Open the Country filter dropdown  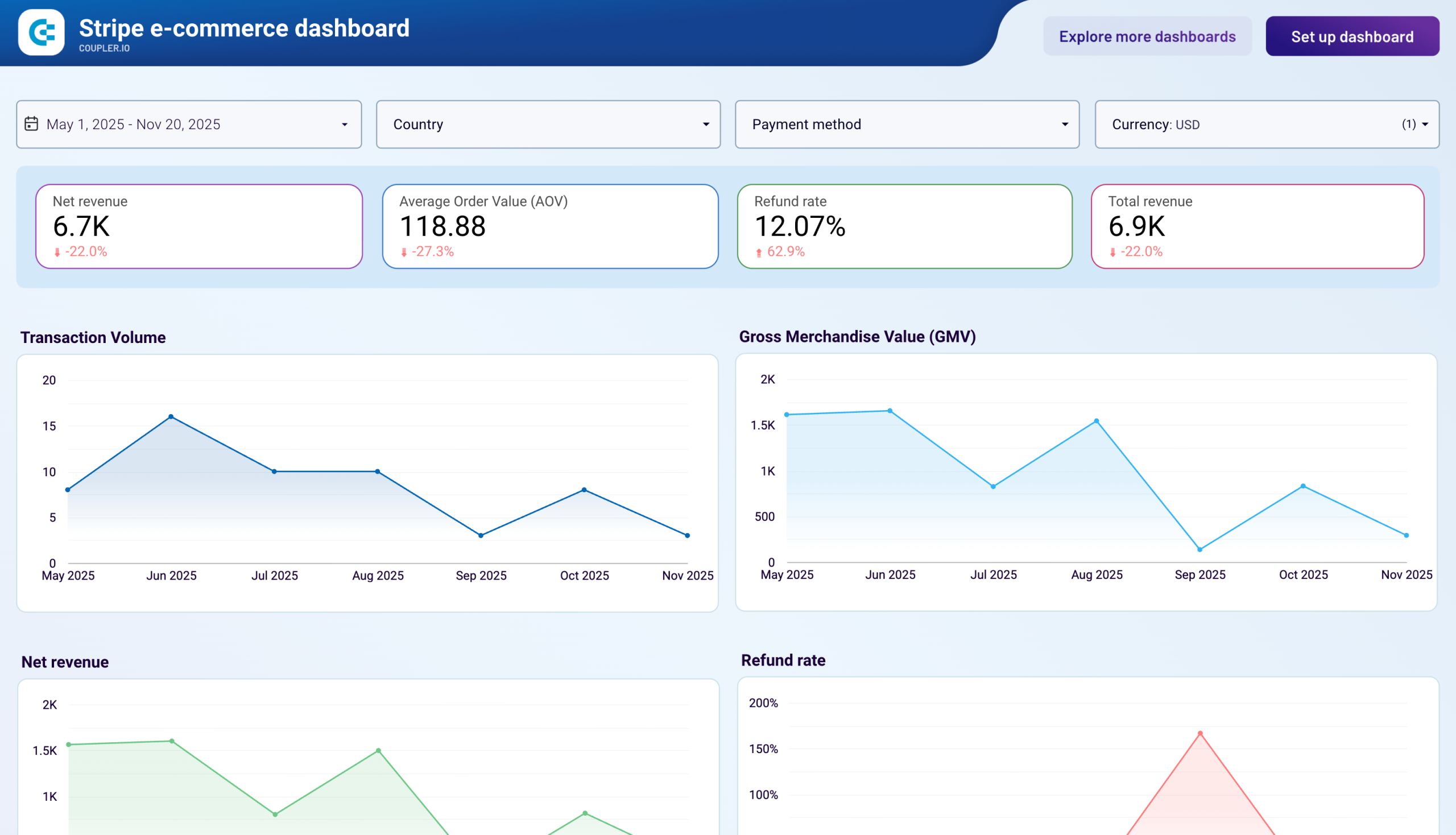click(x=707, y=125)
